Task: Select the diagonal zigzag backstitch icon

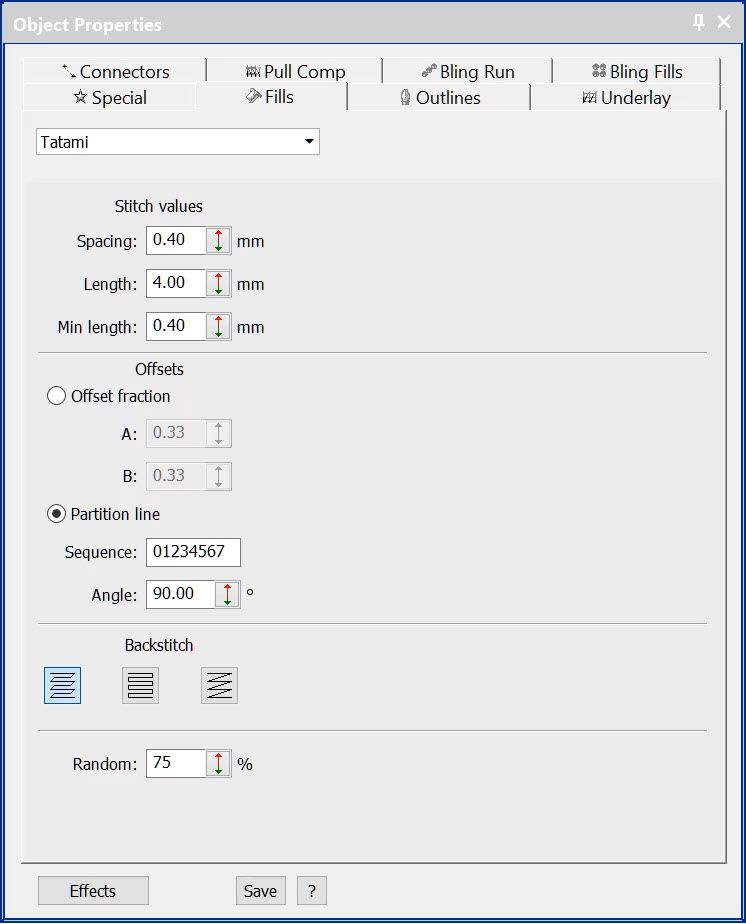Action: [219, 686]
